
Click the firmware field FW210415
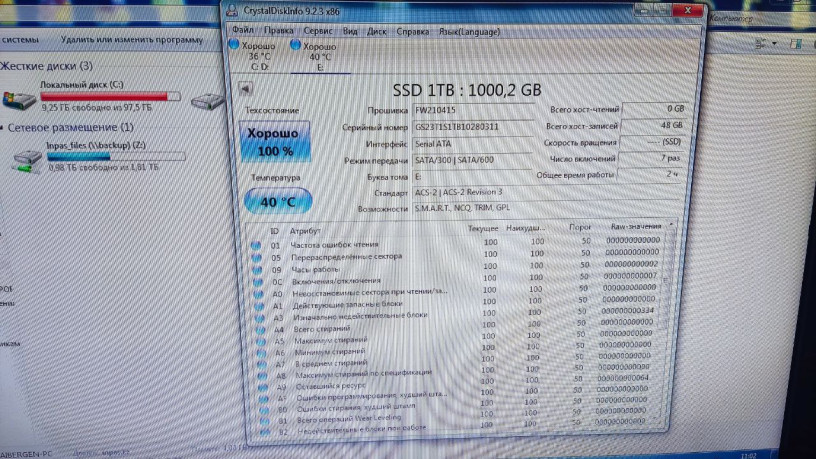pyautogui.click(x=473, y=110)
